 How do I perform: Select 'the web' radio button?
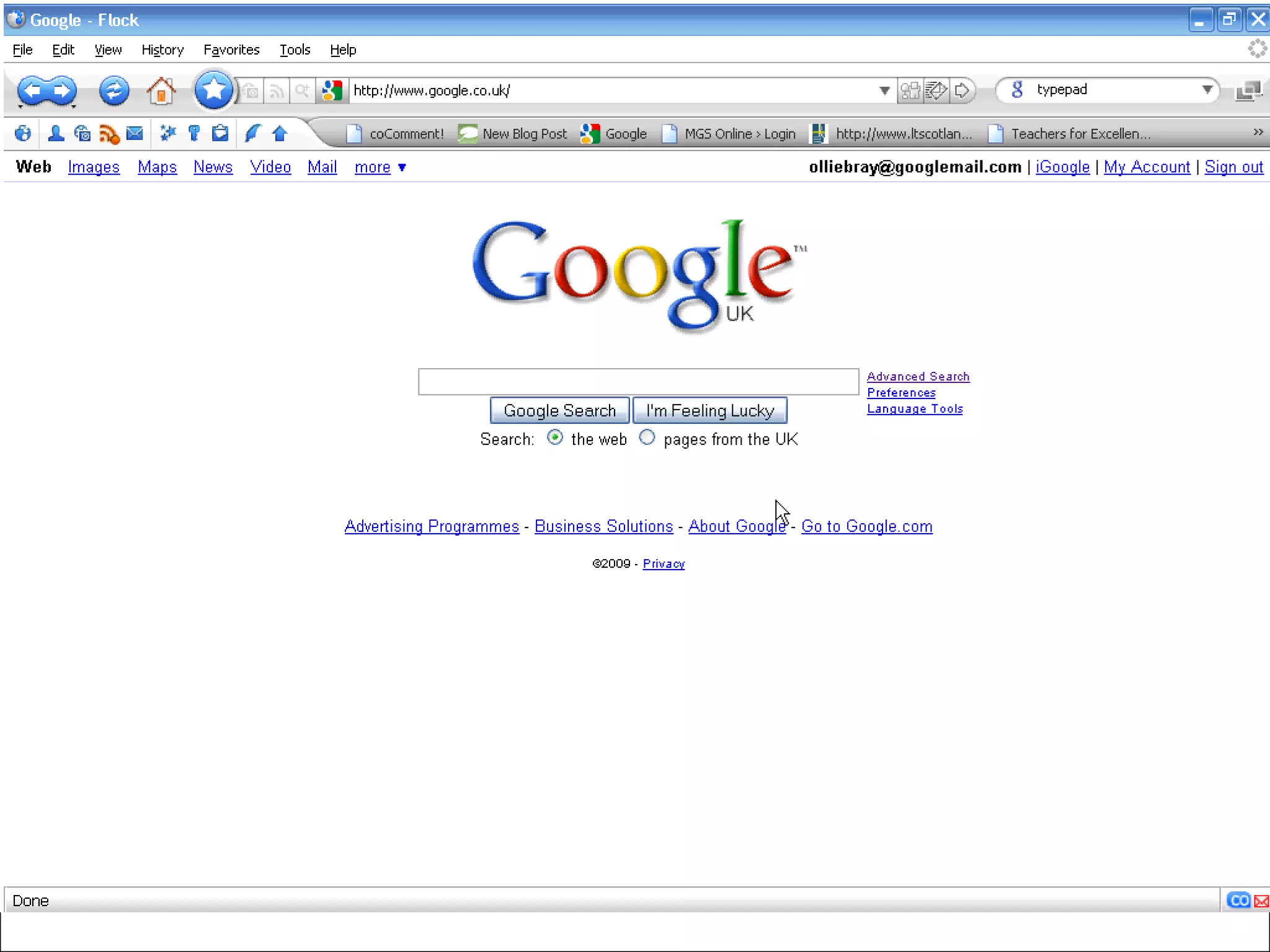555,438
